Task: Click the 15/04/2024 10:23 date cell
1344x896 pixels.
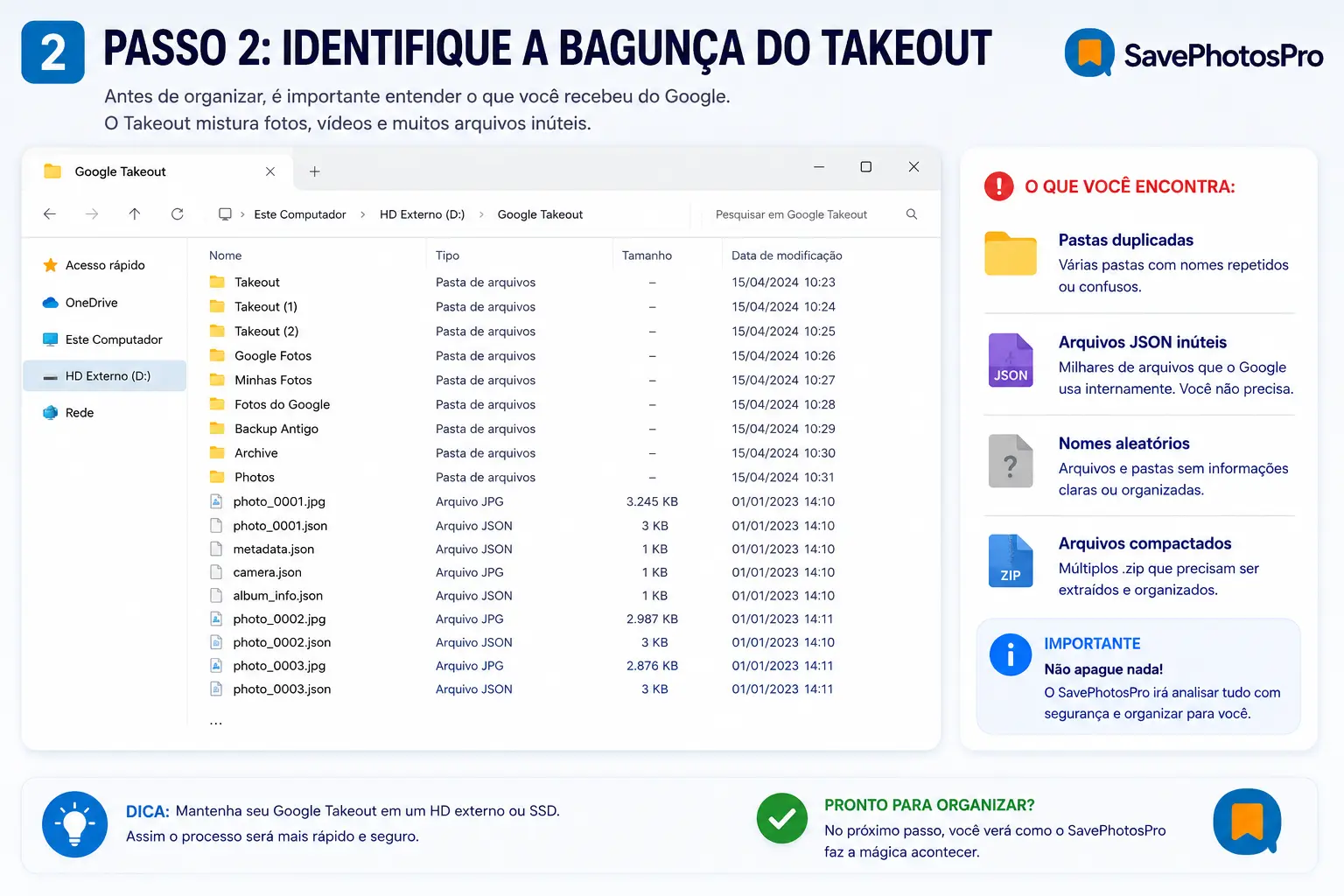Action: click(783, 283)
